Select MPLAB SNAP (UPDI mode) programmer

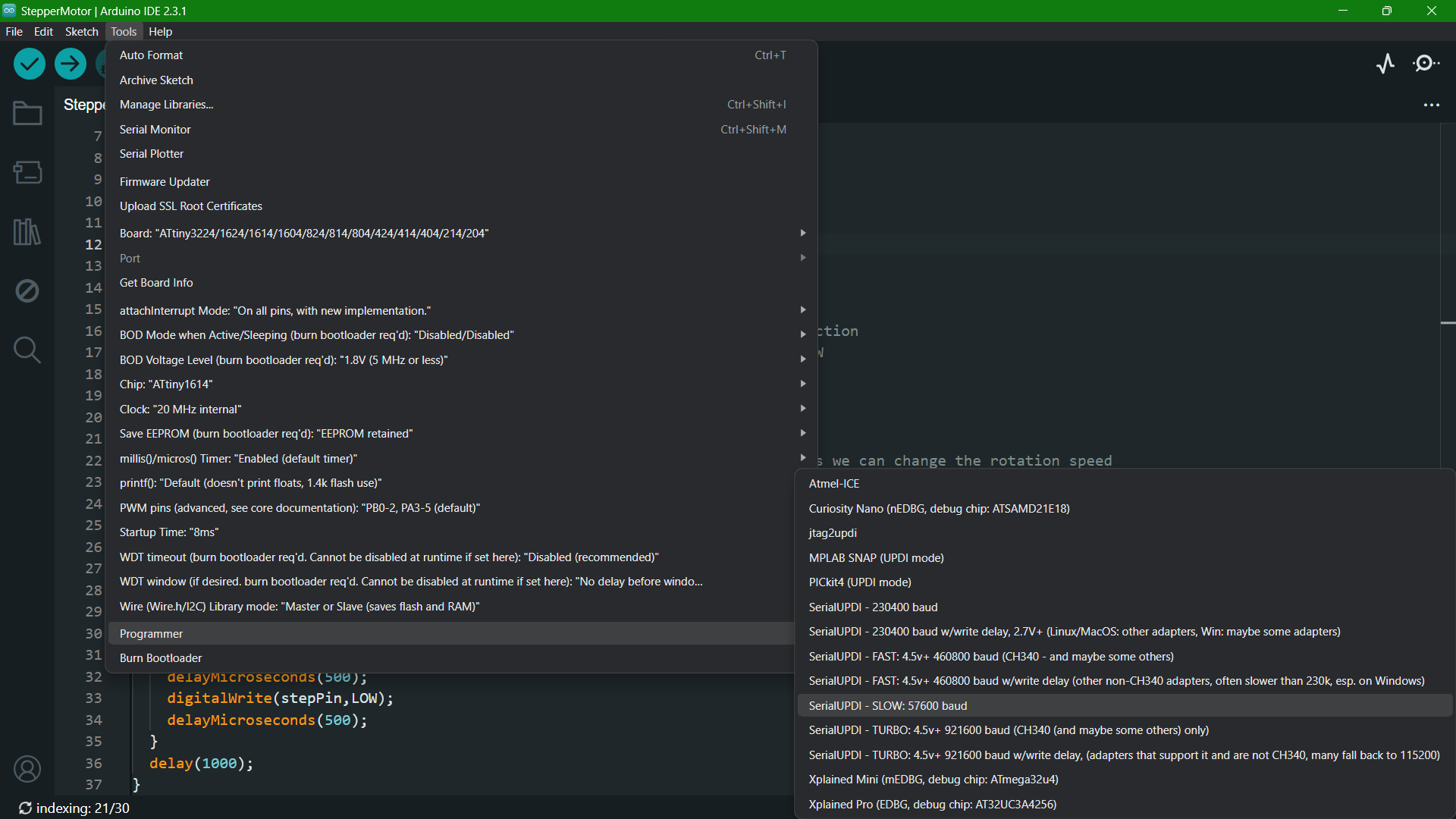pos(1125,558)
